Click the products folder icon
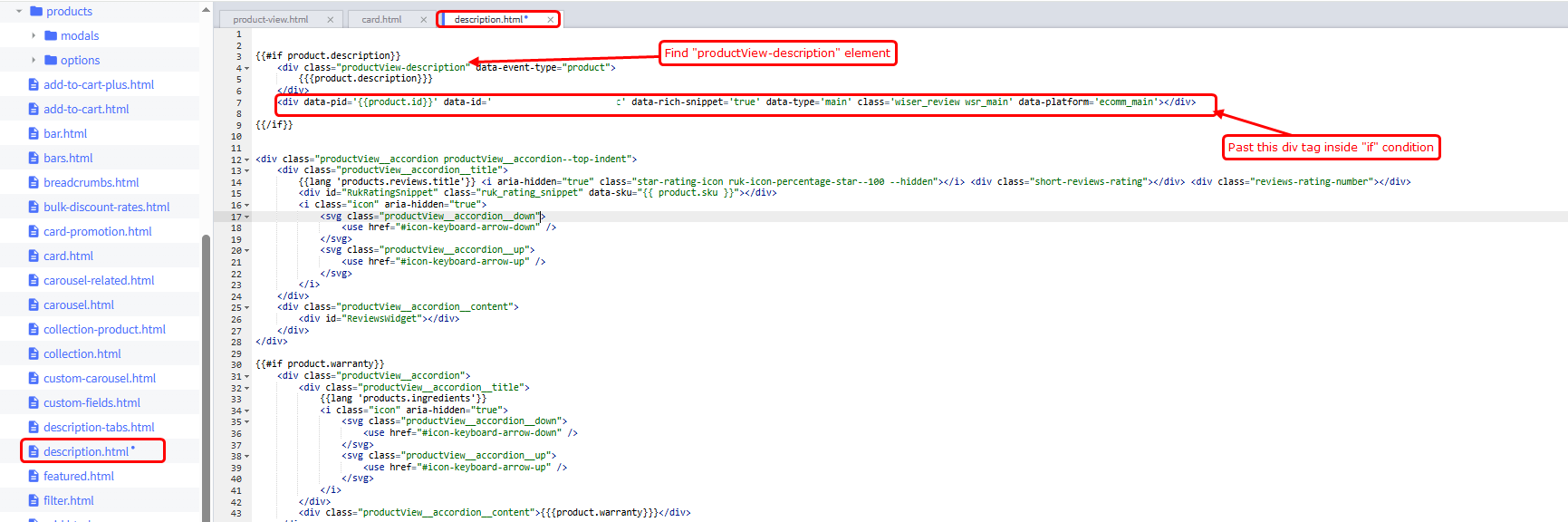 tap(36, 11)
